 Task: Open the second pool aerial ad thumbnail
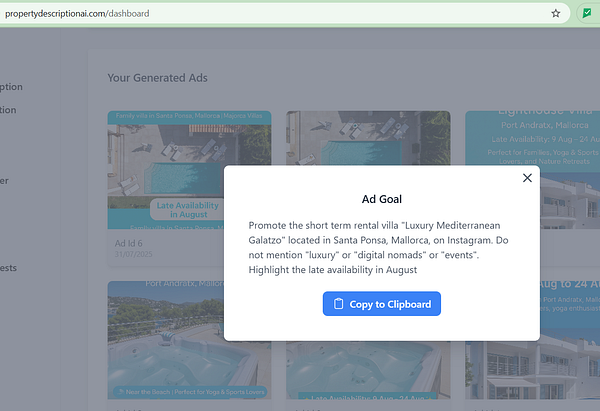(x=368, y=138)
